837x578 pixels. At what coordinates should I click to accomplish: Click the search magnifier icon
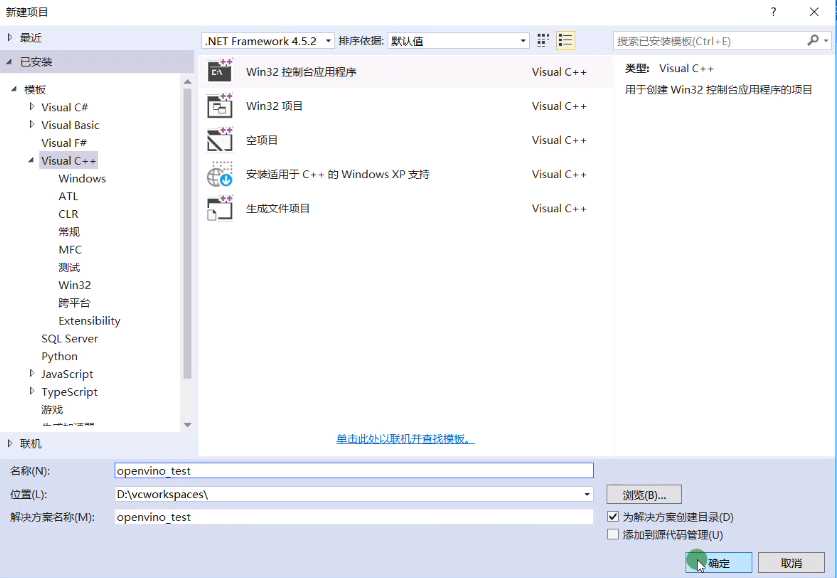[x=813, y=40]
